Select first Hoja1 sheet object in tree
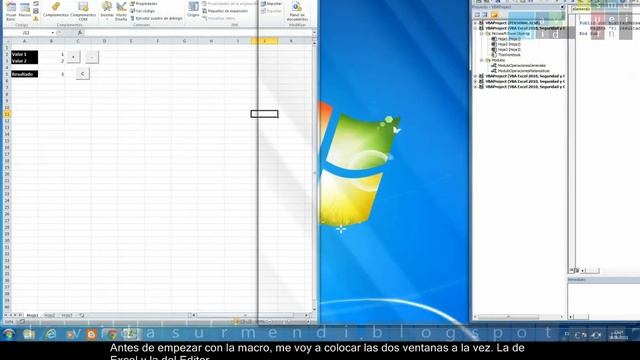This screenshot has width=640, height=360. (x=507, y=39)
